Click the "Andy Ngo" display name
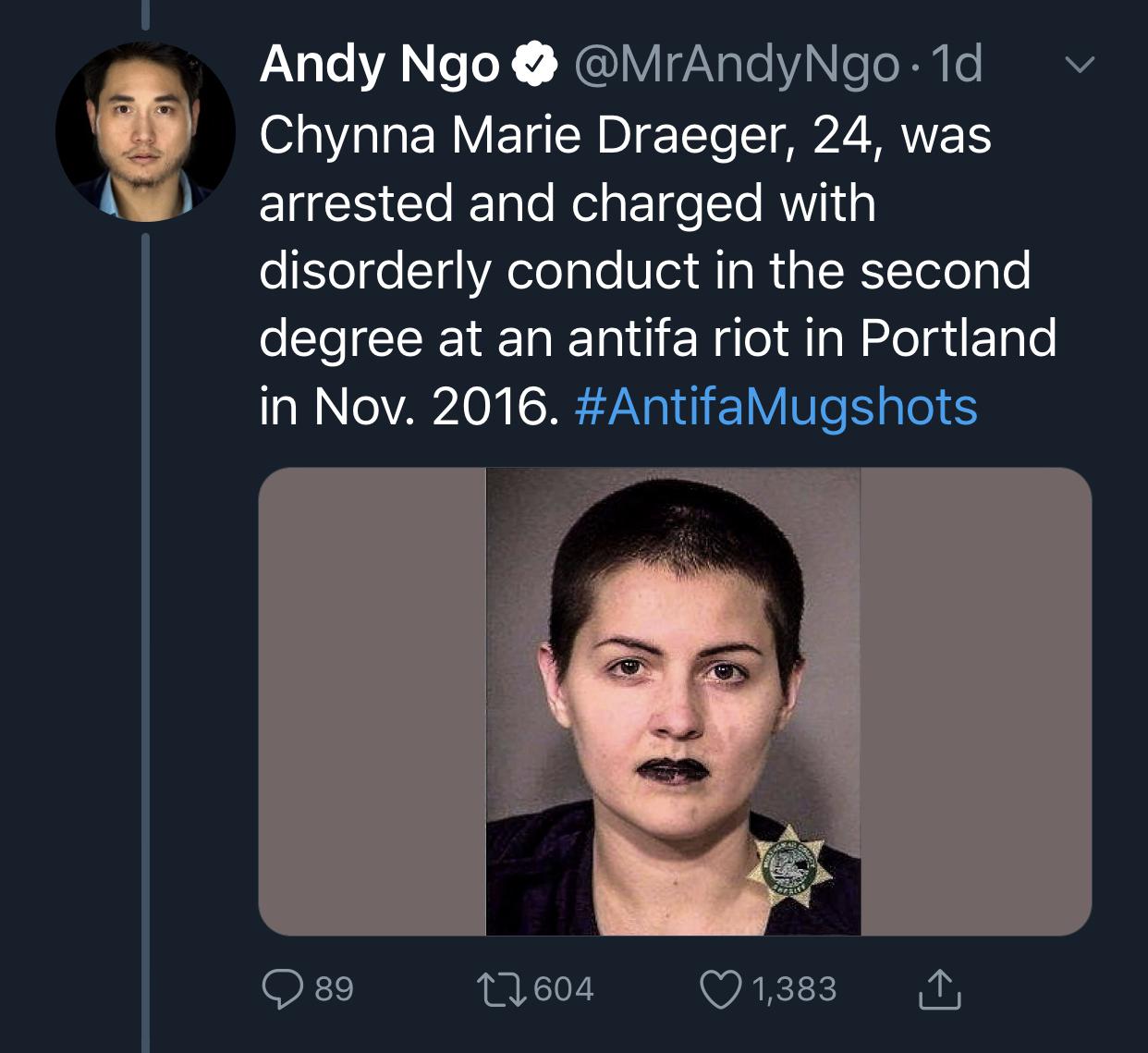Image resolution: width=1148 pixels, height=1053 pixels. (380, 65)
